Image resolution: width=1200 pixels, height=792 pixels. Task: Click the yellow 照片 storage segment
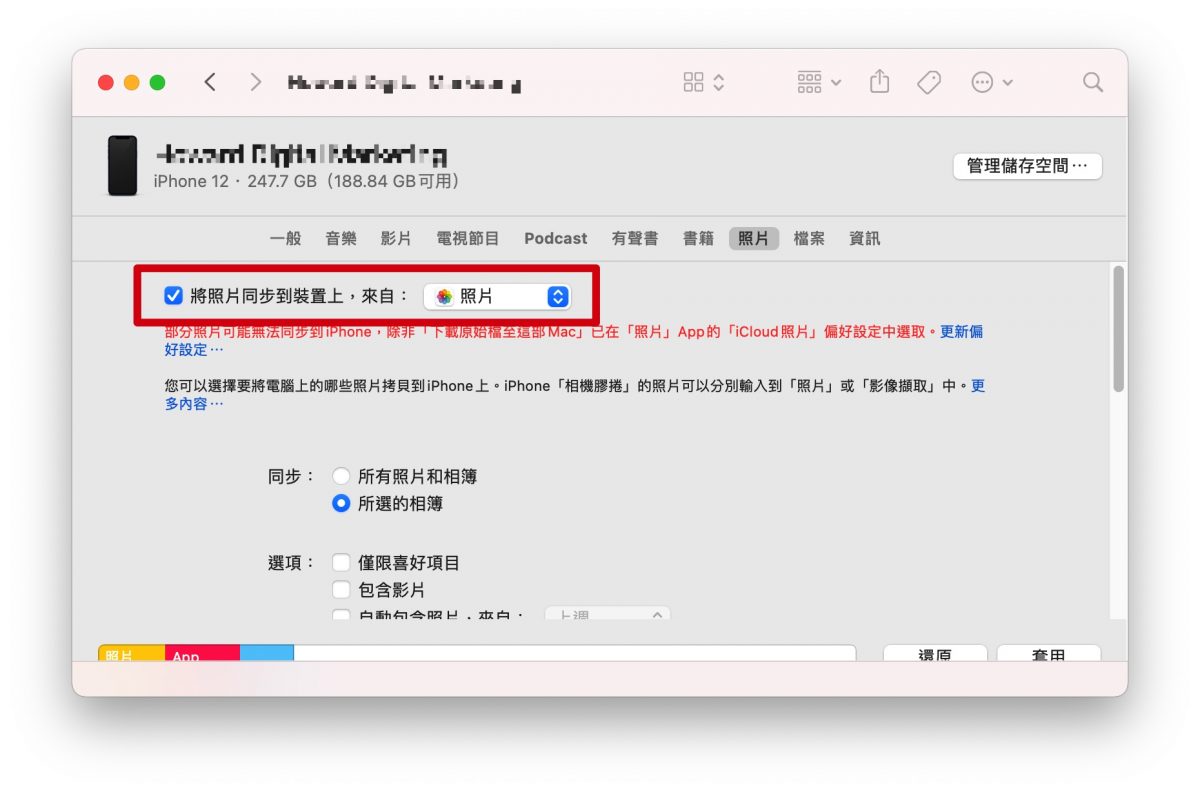(131, 653)
